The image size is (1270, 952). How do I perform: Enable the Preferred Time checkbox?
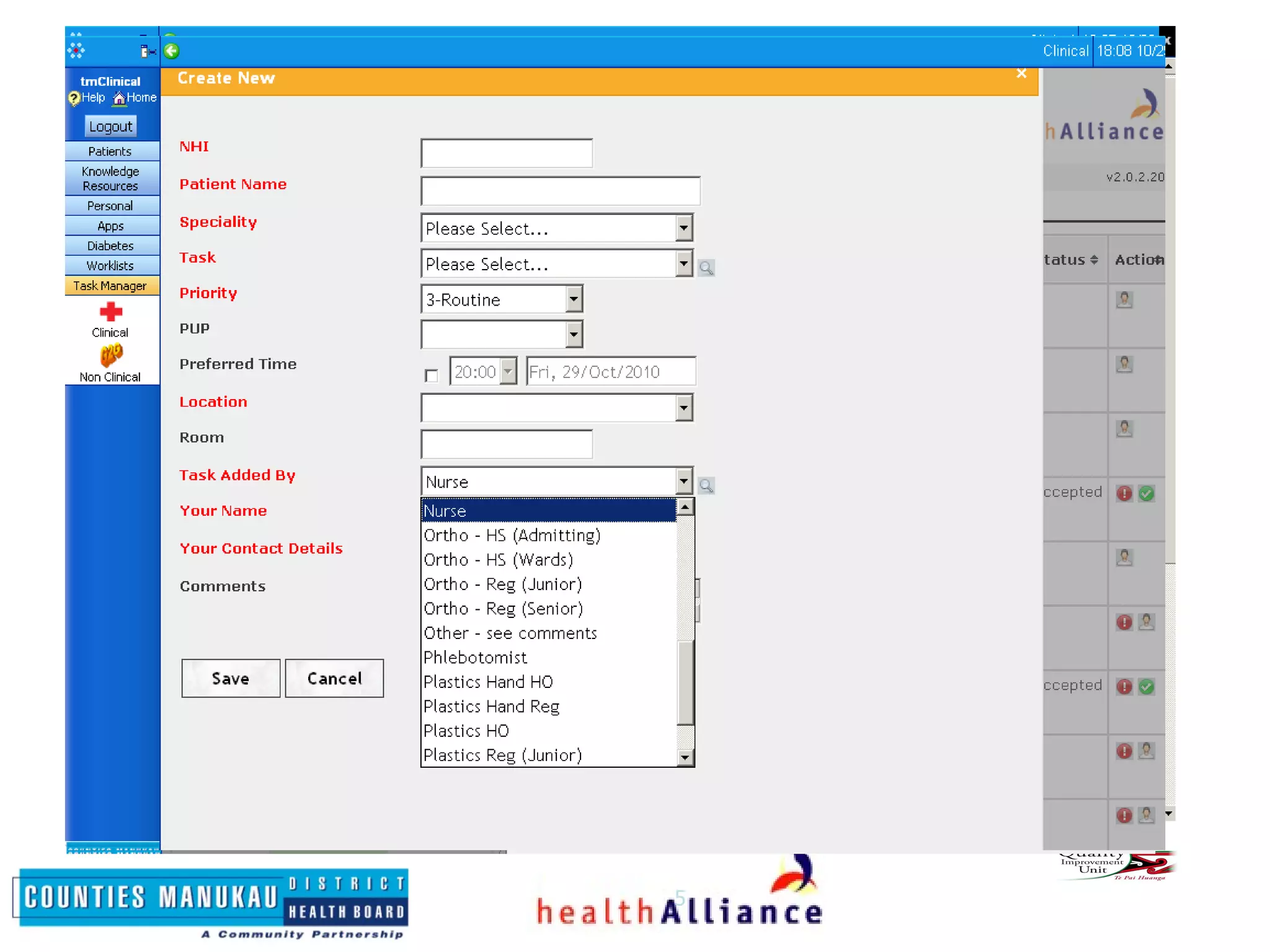432,375
